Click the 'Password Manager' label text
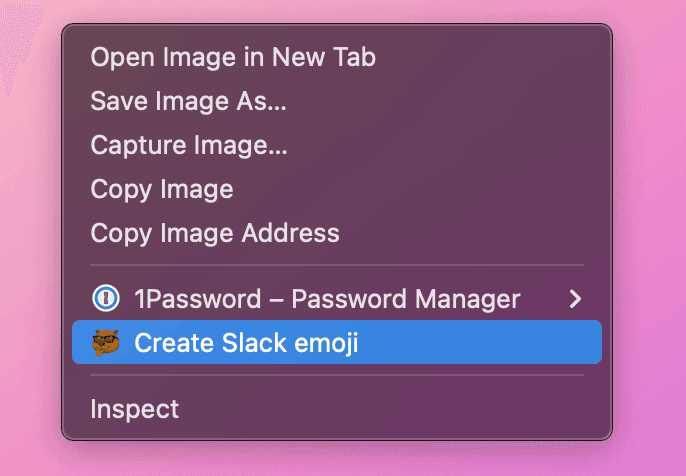 click(406, 298)
